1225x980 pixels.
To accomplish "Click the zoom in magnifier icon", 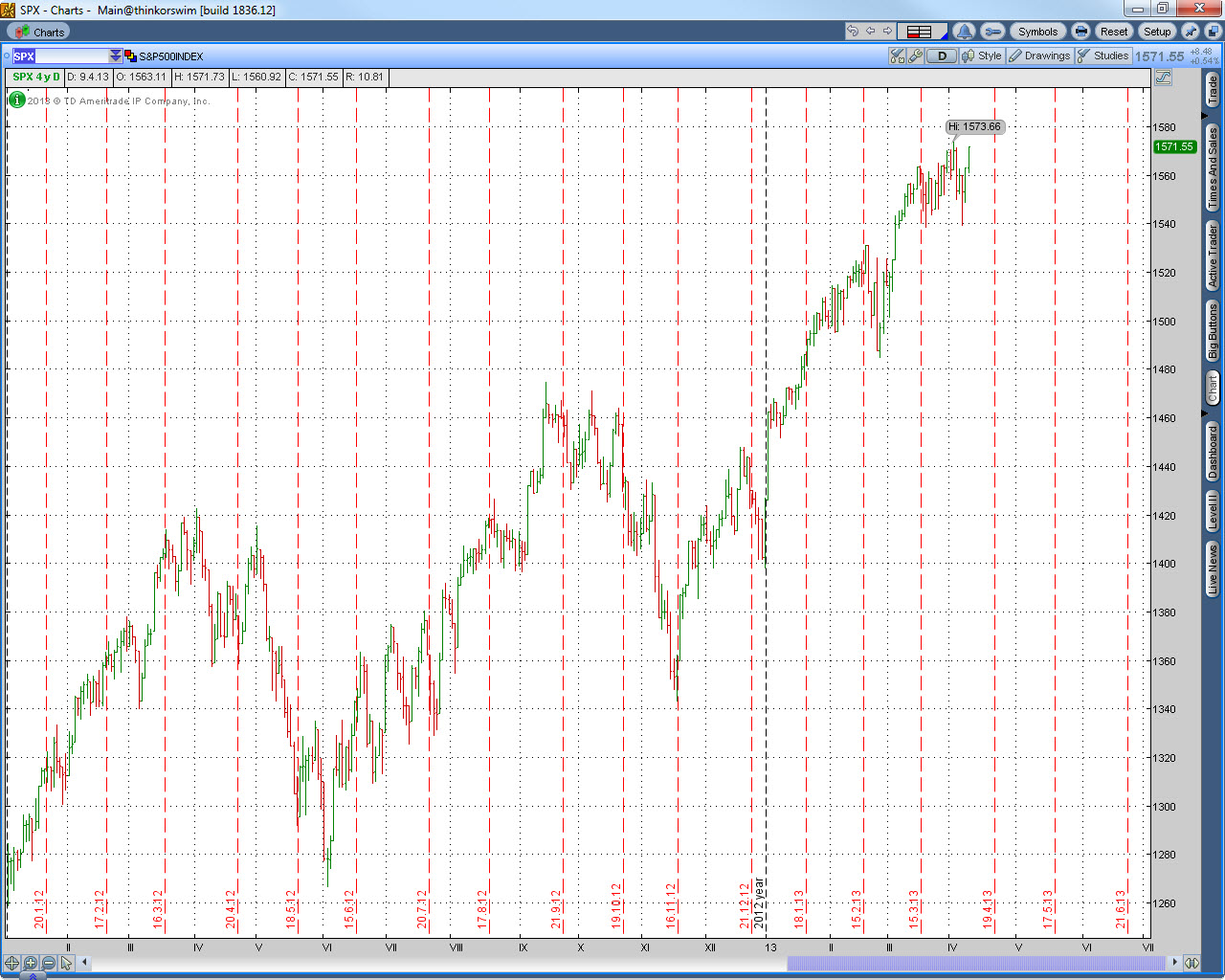I will tap(31, 963).
